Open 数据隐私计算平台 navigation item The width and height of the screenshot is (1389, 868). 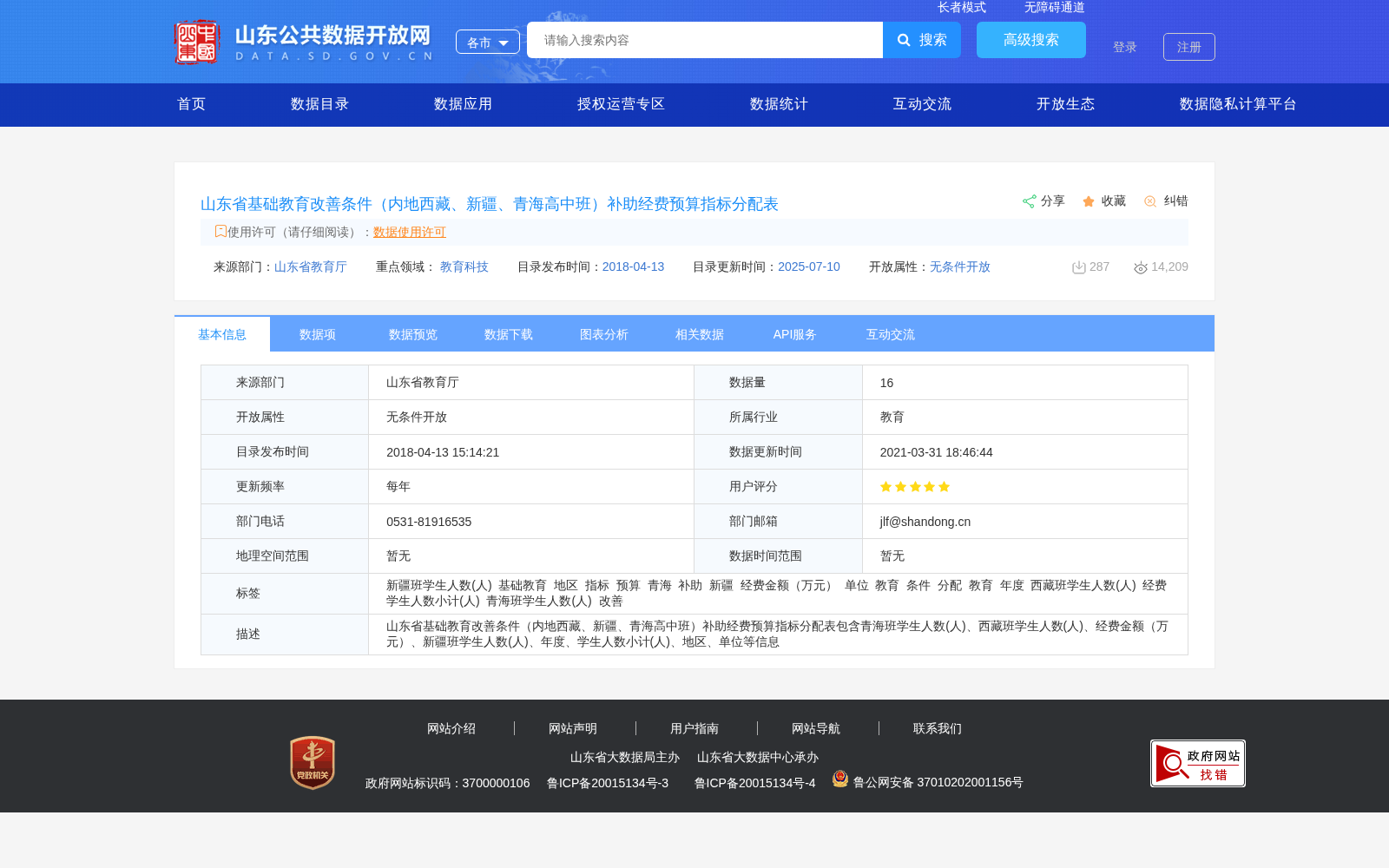pyautogui.click(x=1239, y=104)
